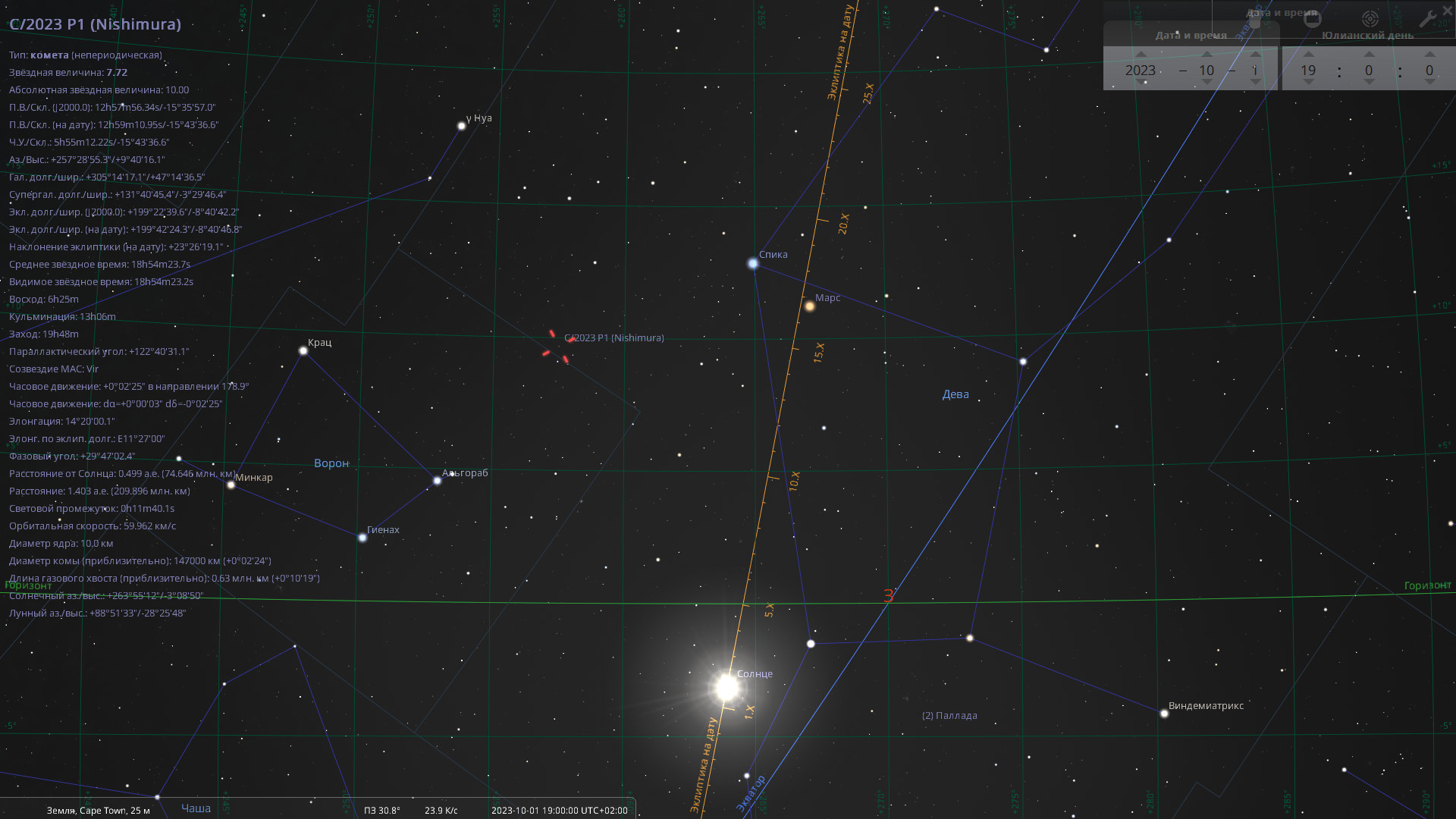The width and height of the screenshot is (1456, 819).
Task: Close the date and time dialog
Action: (1447, 11)
